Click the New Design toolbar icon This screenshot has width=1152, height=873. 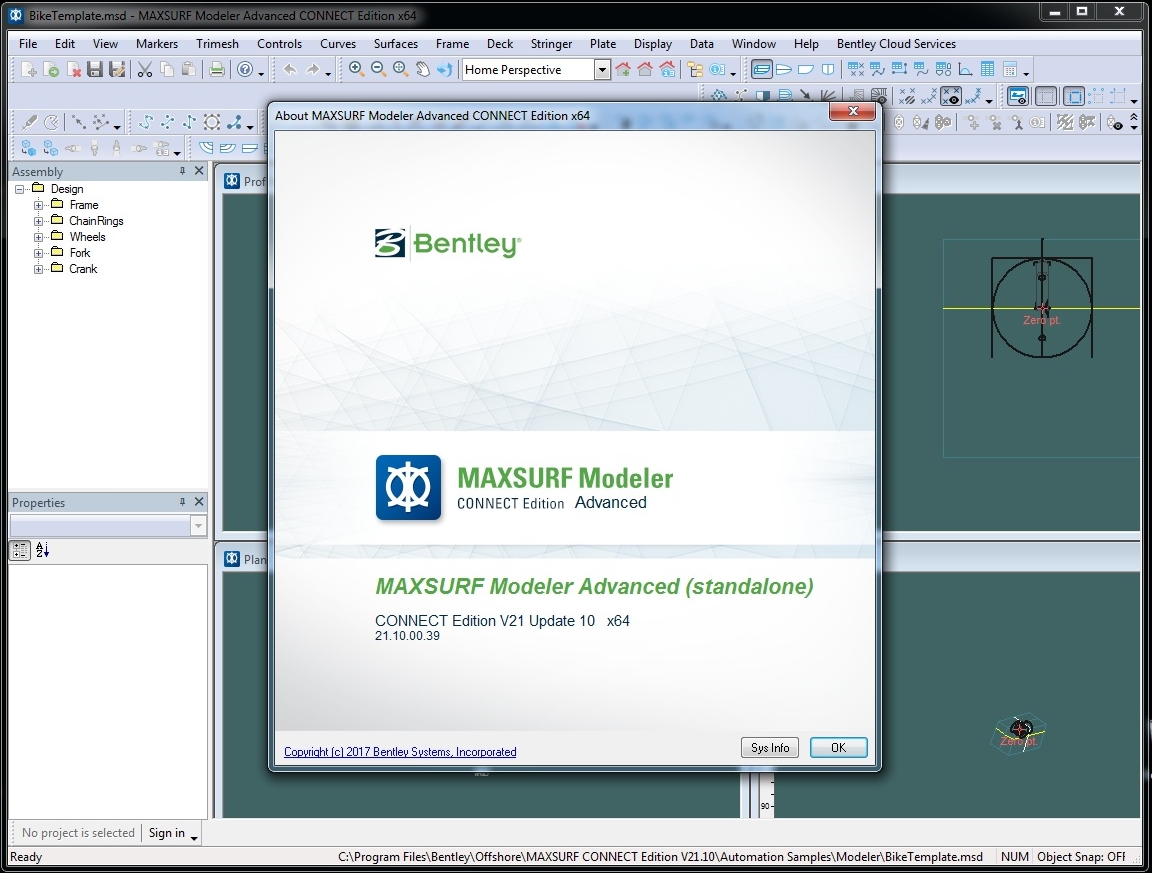(x=29, y=70)
